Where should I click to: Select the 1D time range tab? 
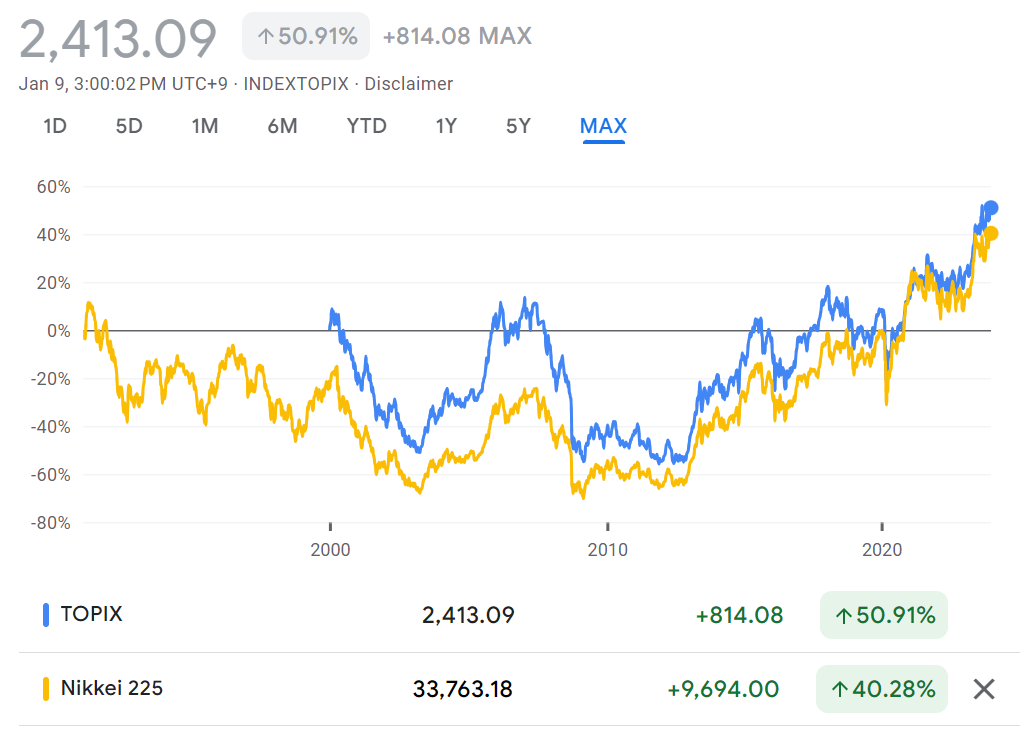coord(55,126)
